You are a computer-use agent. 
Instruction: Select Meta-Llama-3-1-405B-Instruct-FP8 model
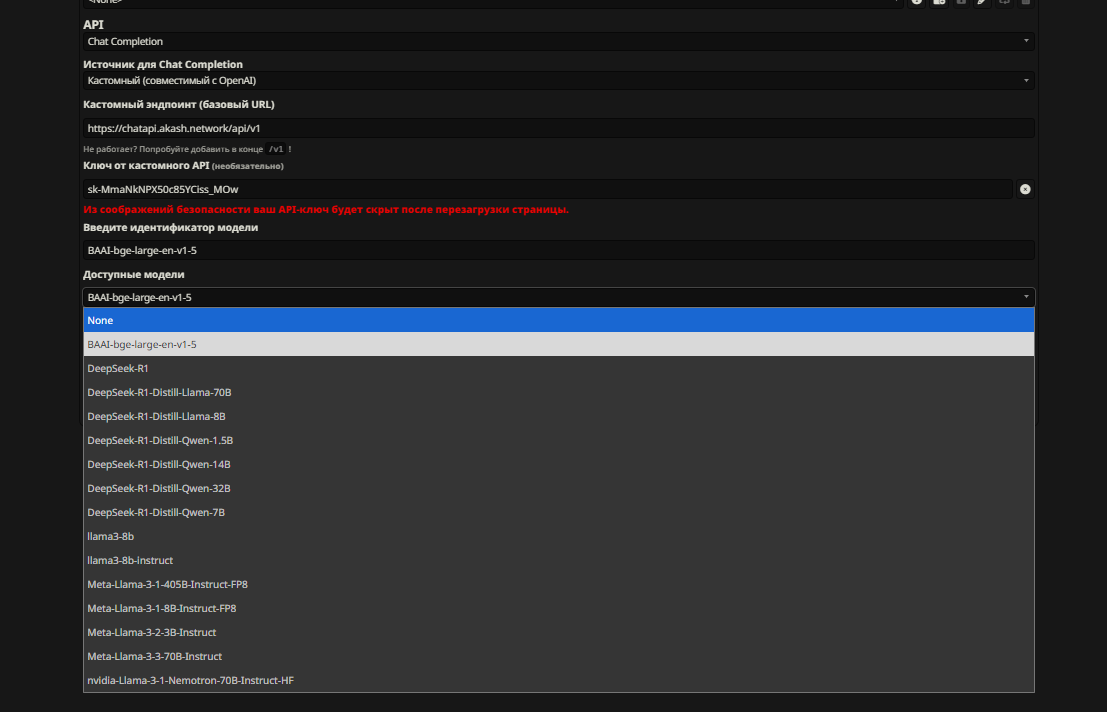[x=558, y=584]
